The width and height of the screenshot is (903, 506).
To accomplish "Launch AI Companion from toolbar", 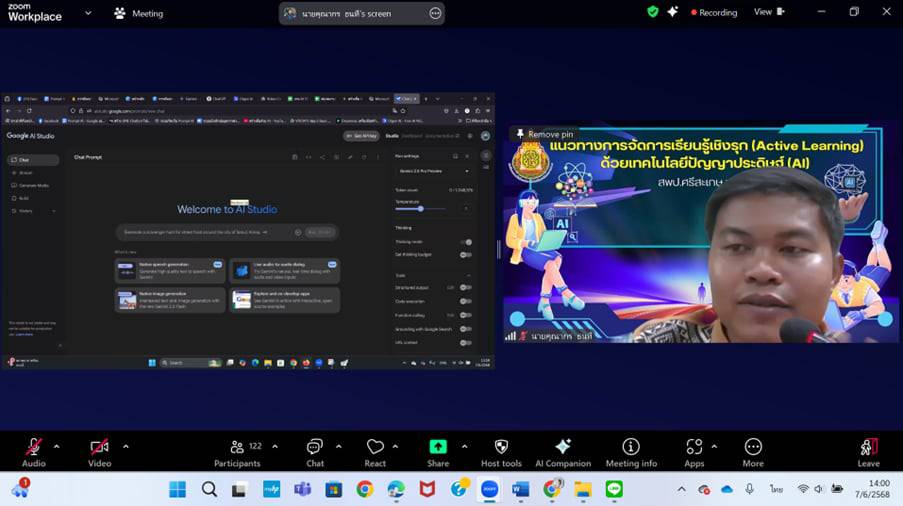I will [563, 447].
